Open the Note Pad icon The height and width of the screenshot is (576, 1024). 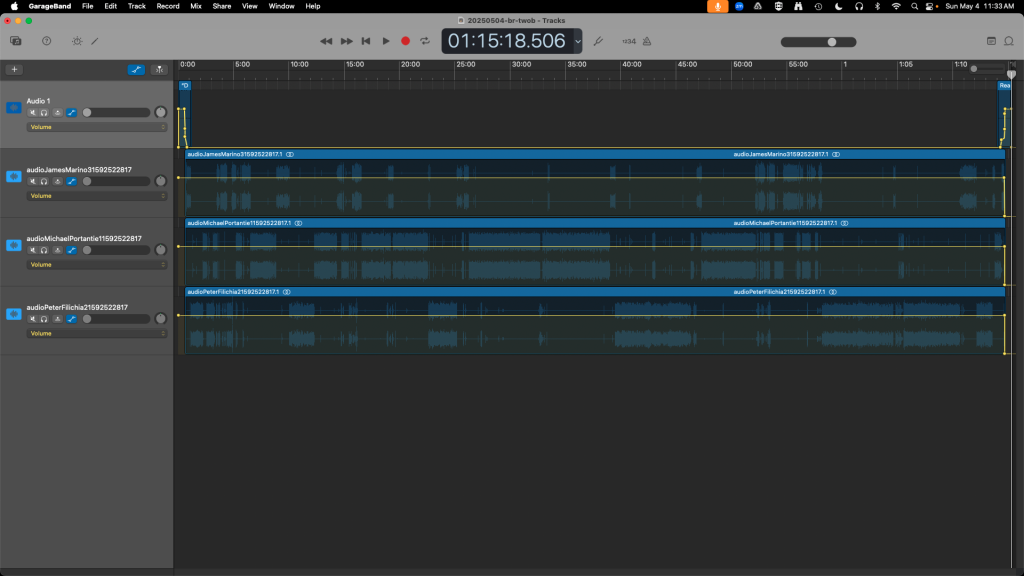[991, 41]
